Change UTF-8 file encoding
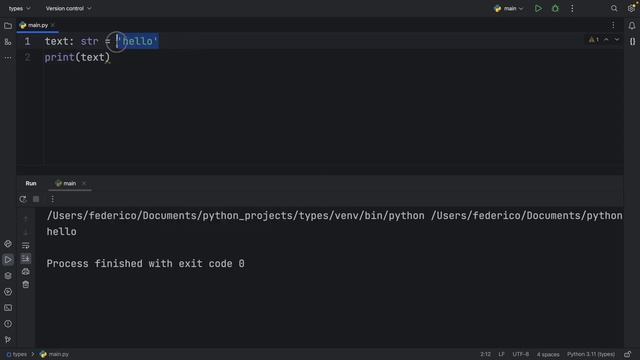The width and height of the screenshot is (640, 360). 520,354
